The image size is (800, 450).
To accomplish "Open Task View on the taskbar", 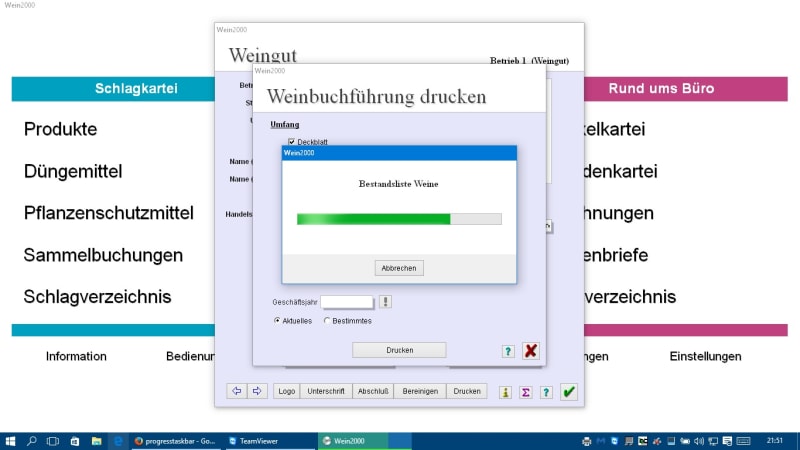I will [53, 441].
